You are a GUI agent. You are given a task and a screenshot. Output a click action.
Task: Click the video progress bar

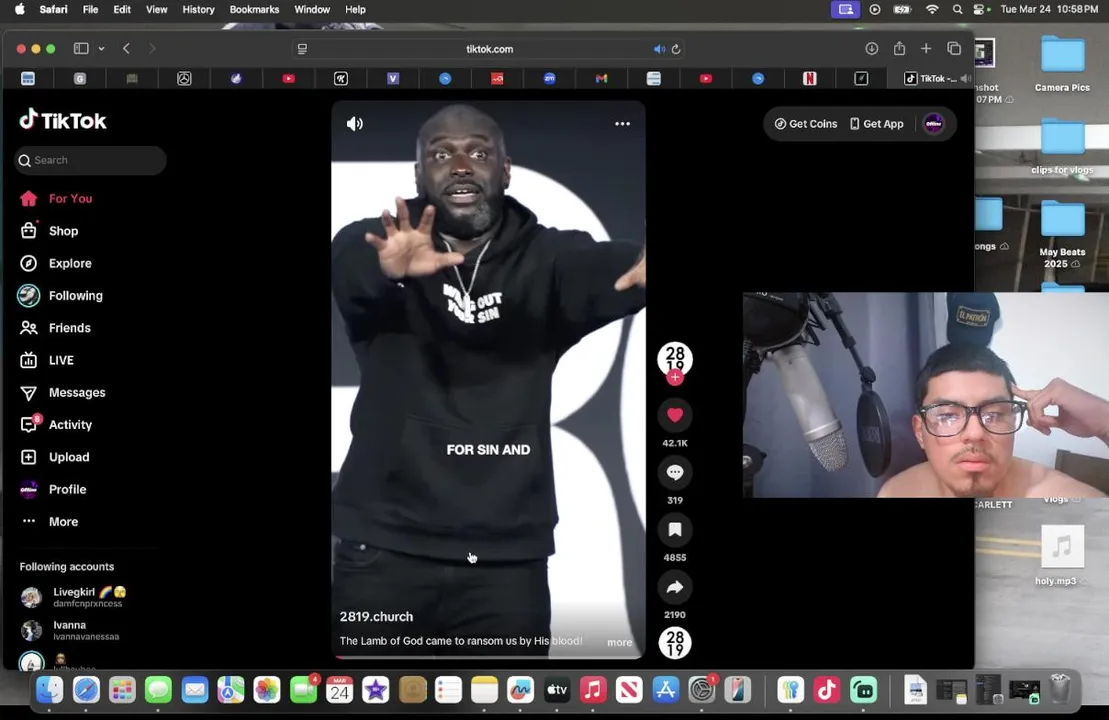[x=488, y=657]
